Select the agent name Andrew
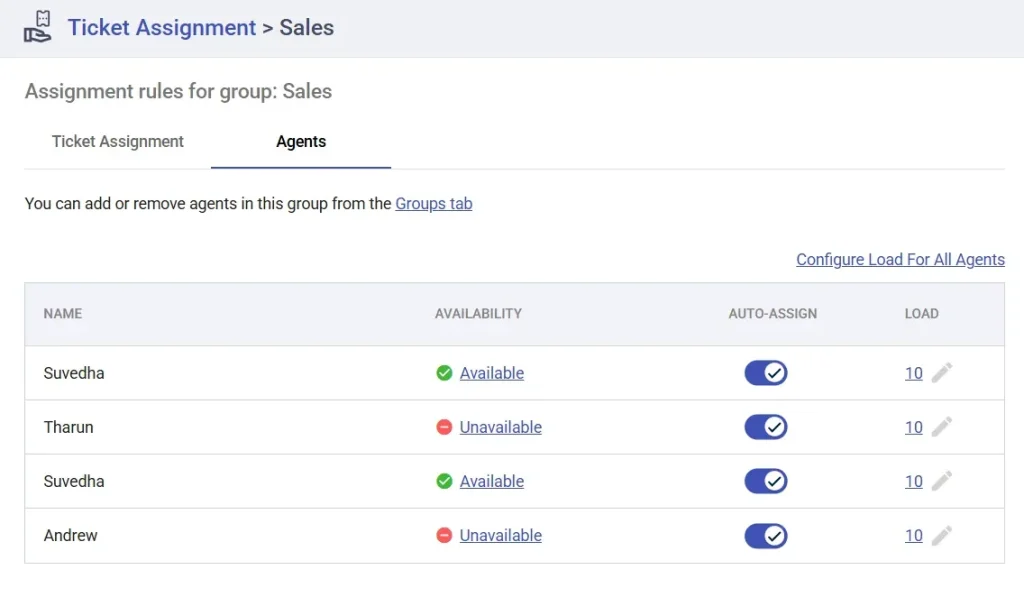Viewport: 1024px width, 597px height. point(71,536)
